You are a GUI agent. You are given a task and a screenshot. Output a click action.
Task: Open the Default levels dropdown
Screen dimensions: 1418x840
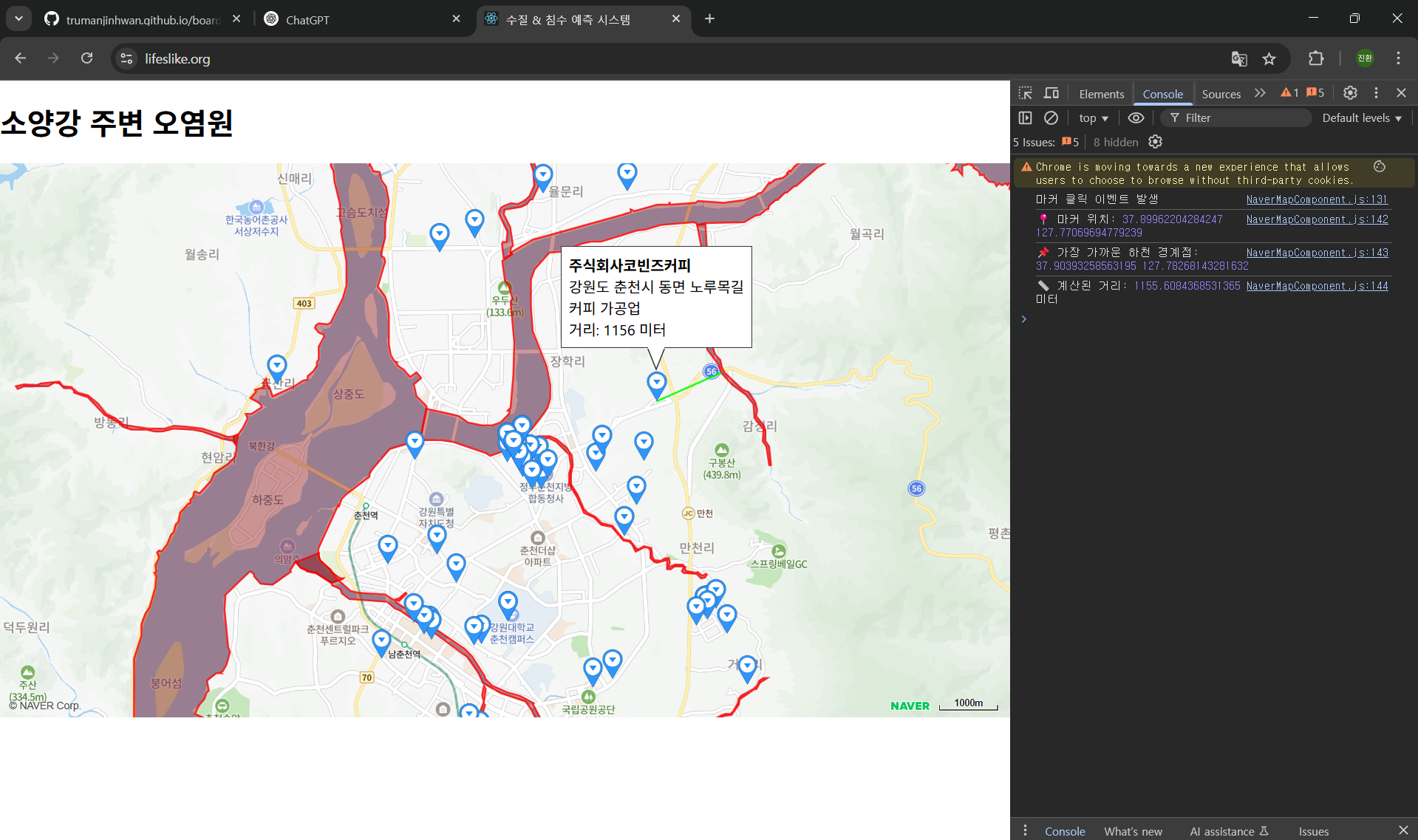[x=1362, y=118]
